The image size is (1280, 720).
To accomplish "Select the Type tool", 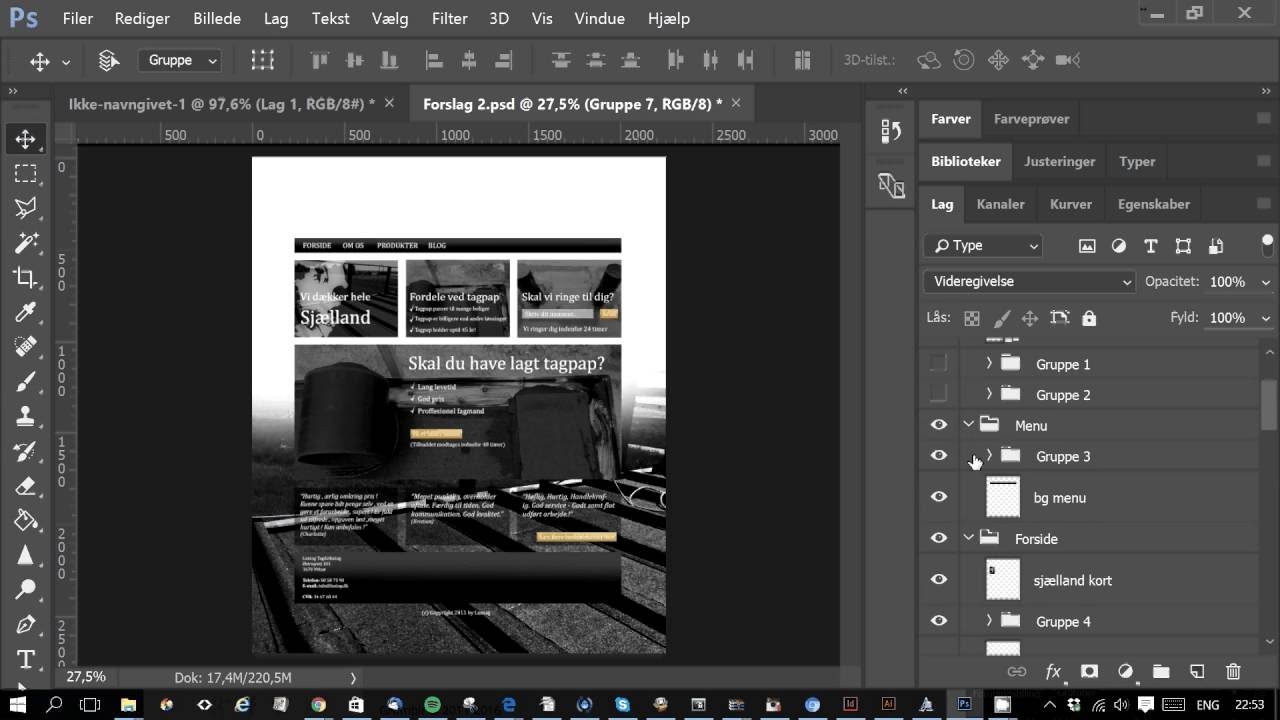I will (x=26, y=660).
